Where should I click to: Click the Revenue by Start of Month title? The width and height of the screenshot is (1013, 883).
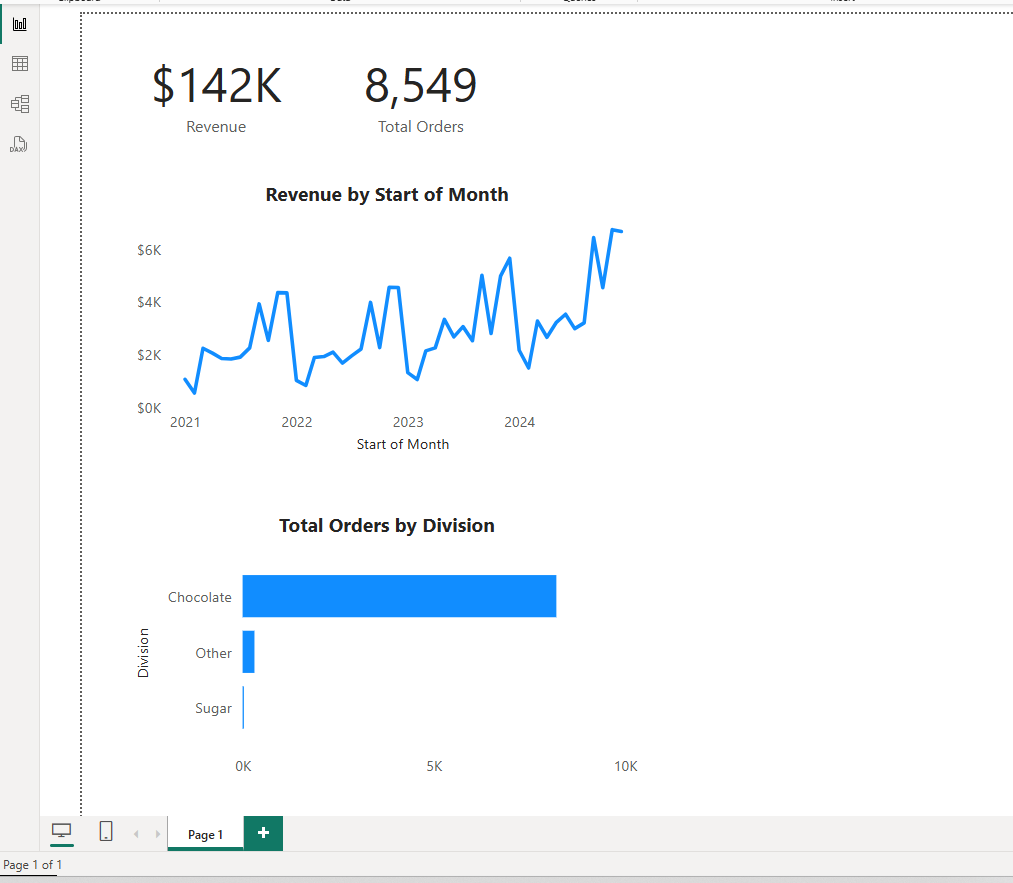pyautogui.click(x=387, y=194)
